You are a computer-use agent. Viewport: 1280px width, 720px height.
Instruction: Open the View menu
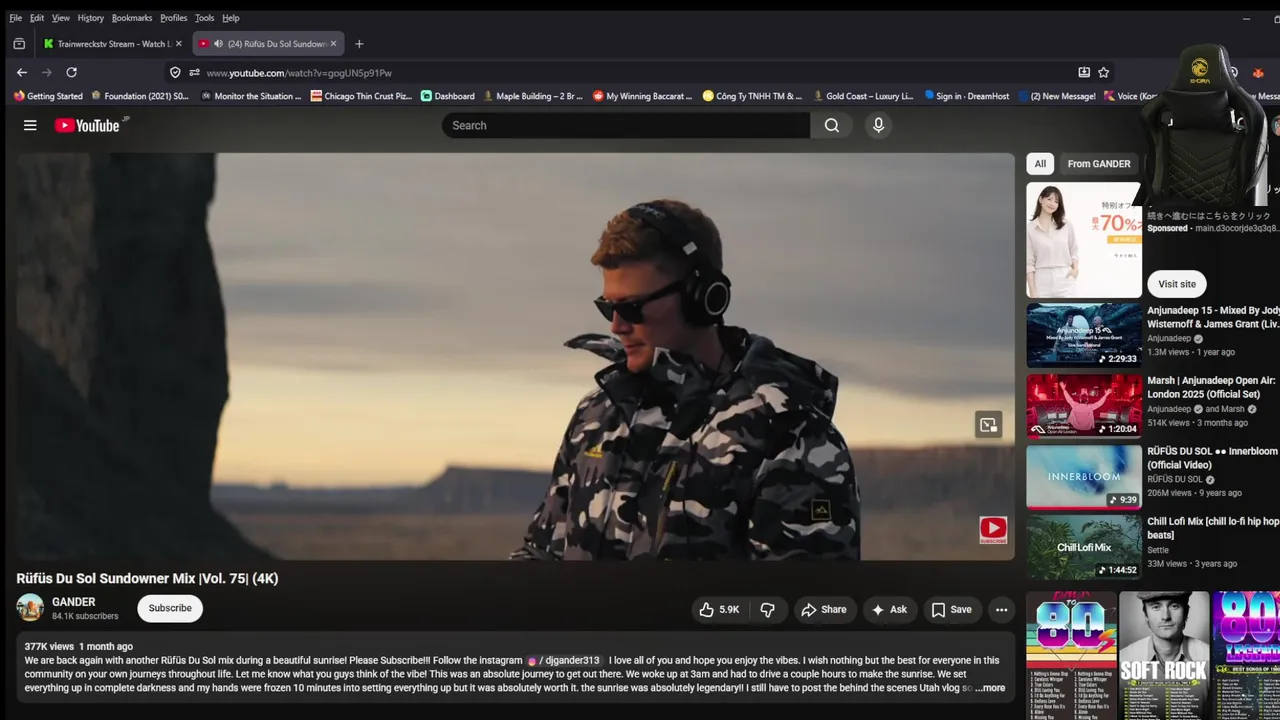point(61,18)
